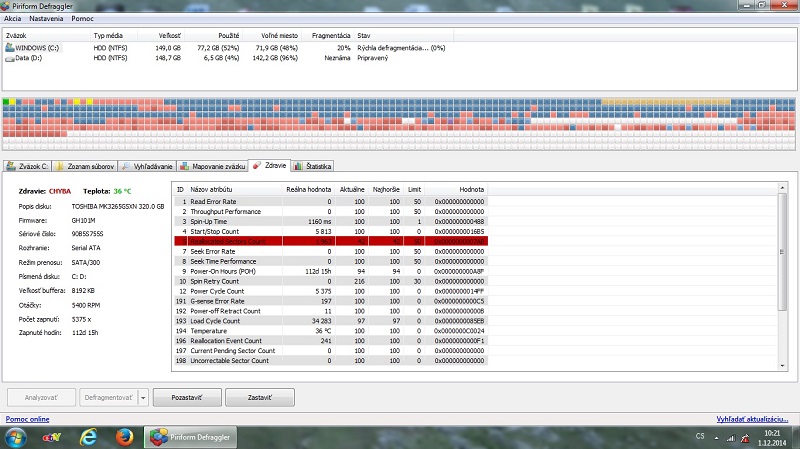Select the Power-On Hours (POH) row
Viewport: 800px width, 449px height.
(331, 271)
